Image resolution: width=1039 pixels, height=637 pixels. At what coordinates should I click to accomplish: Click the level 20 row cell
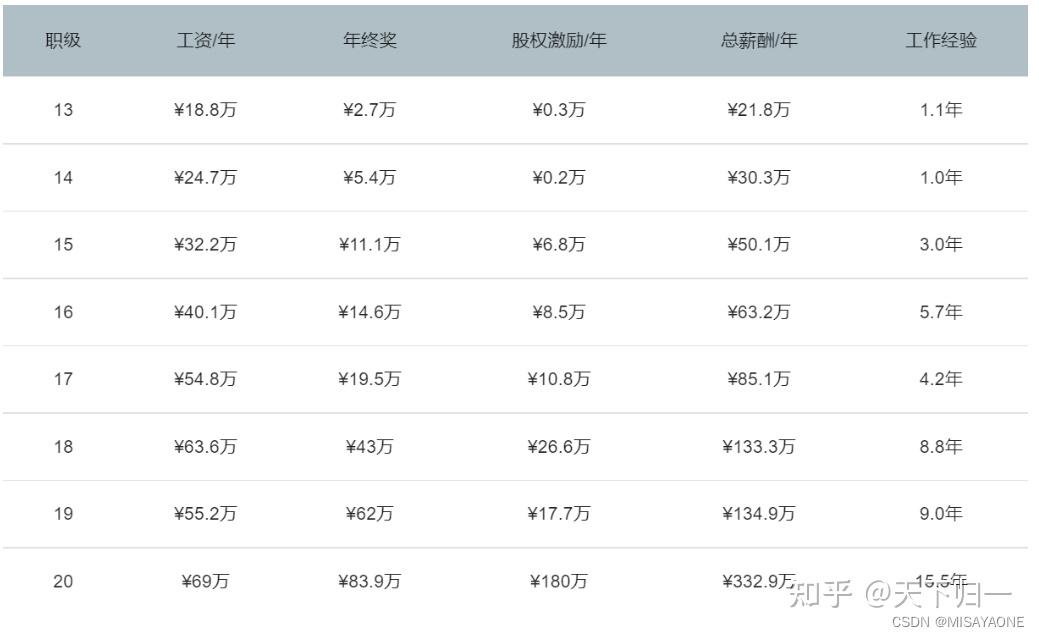coord(63,581)
